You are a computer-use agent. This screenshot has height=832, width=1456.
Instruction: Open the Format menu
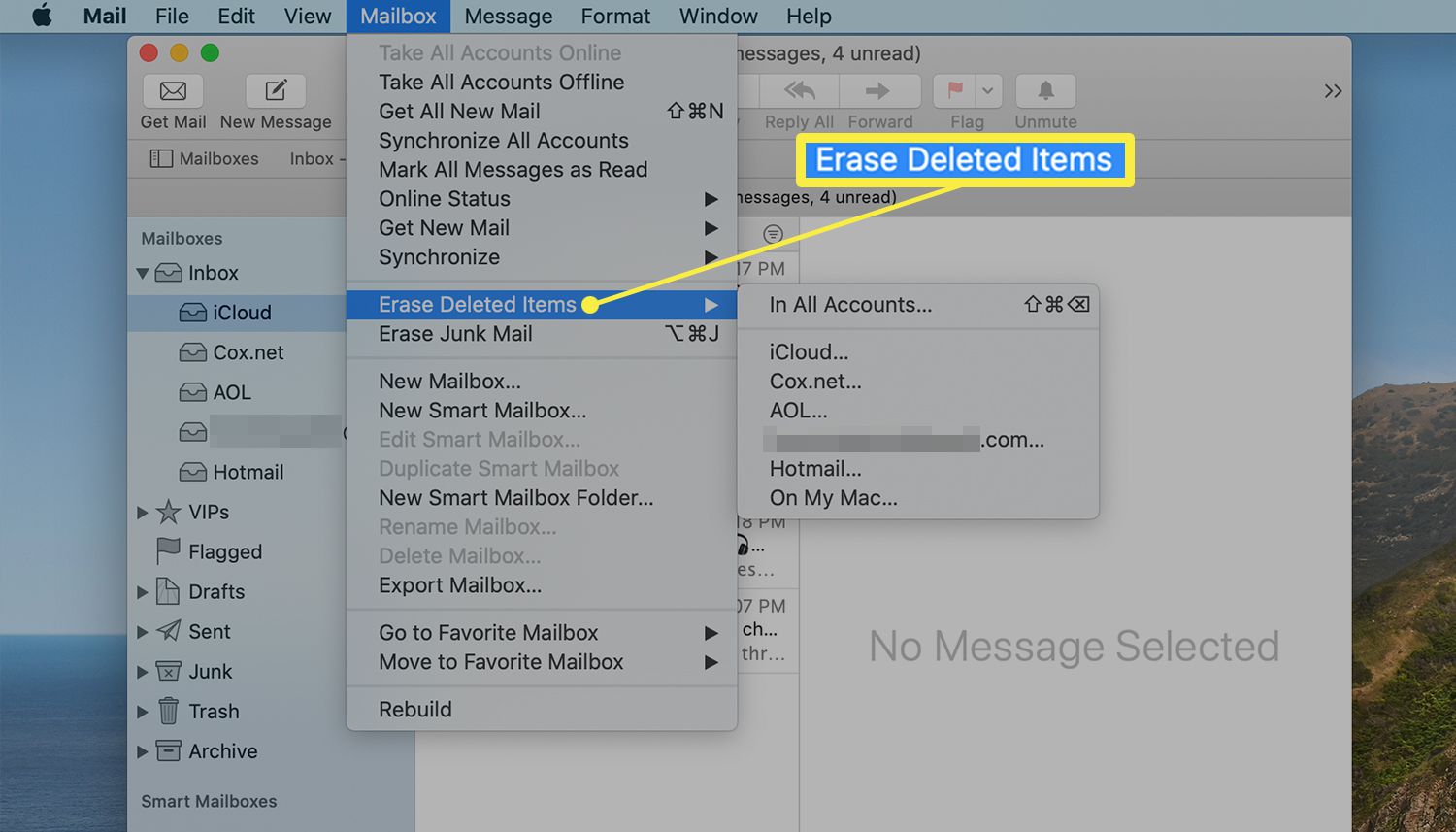pyautogui.click(x=615, y=16)
